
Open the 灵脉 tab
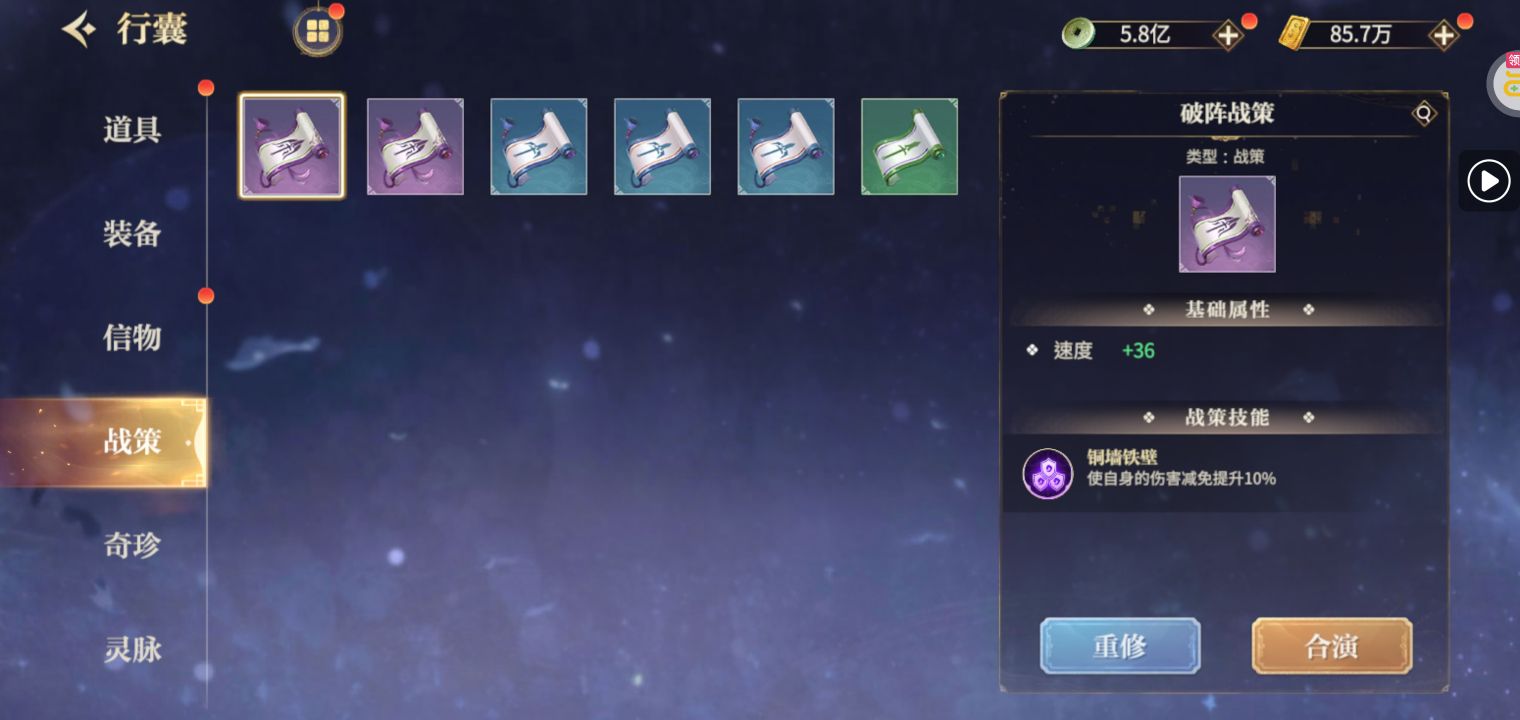tap(132, 650)
